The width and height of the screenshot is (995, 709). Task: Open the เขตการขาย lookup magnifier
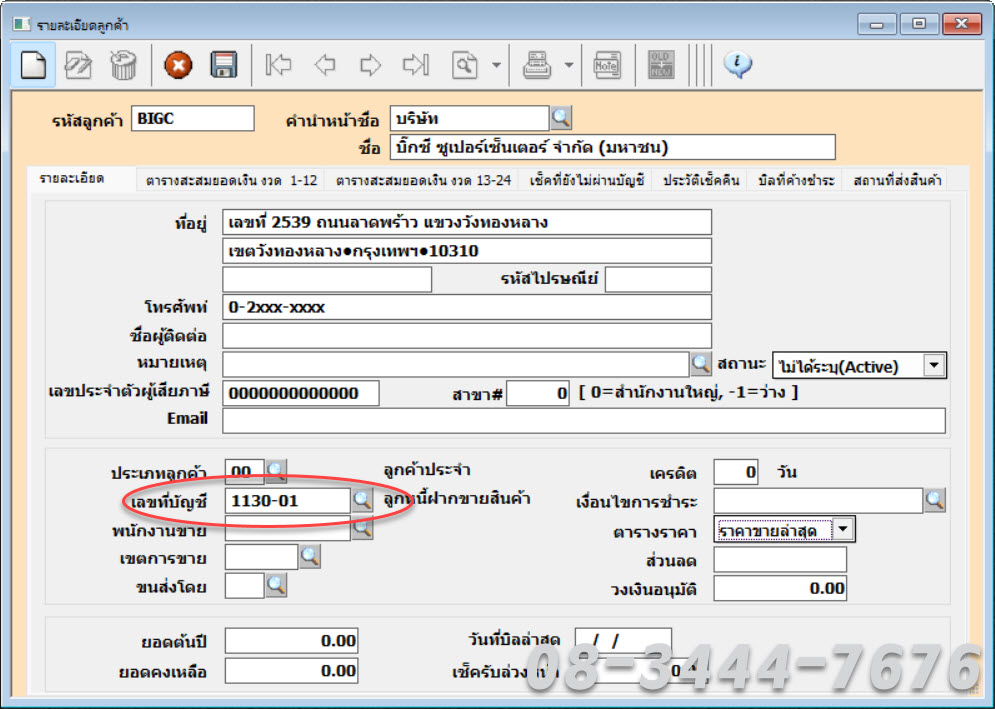(310, 557)
